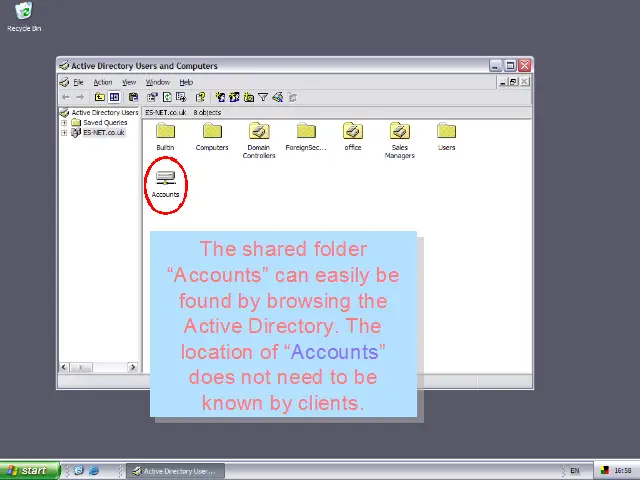Minimize the inner MDI console window
This screenshot has height=480, width=640.
click(503, 82)
